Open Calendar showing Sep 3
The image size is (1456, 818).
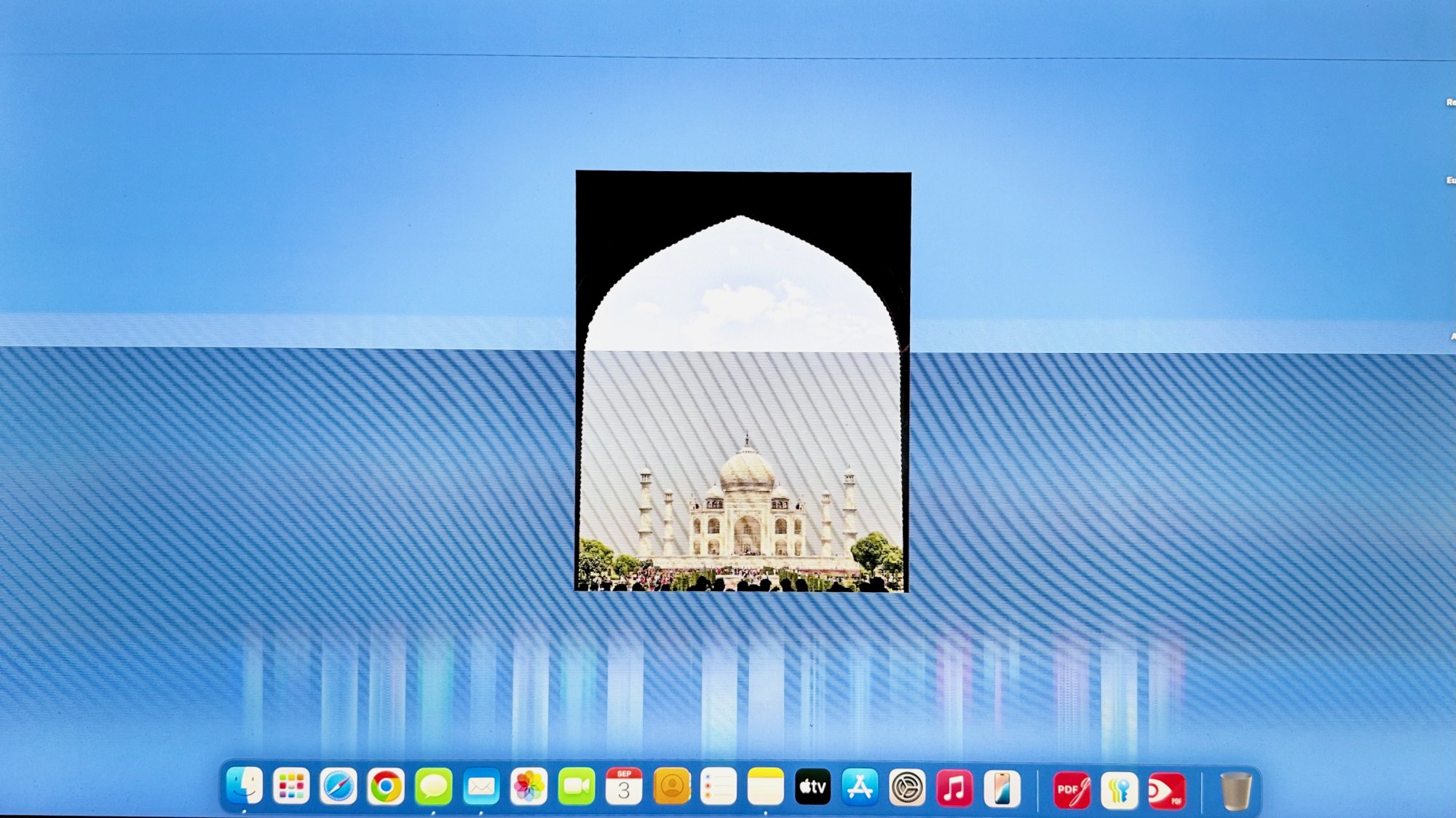(624, 787)
